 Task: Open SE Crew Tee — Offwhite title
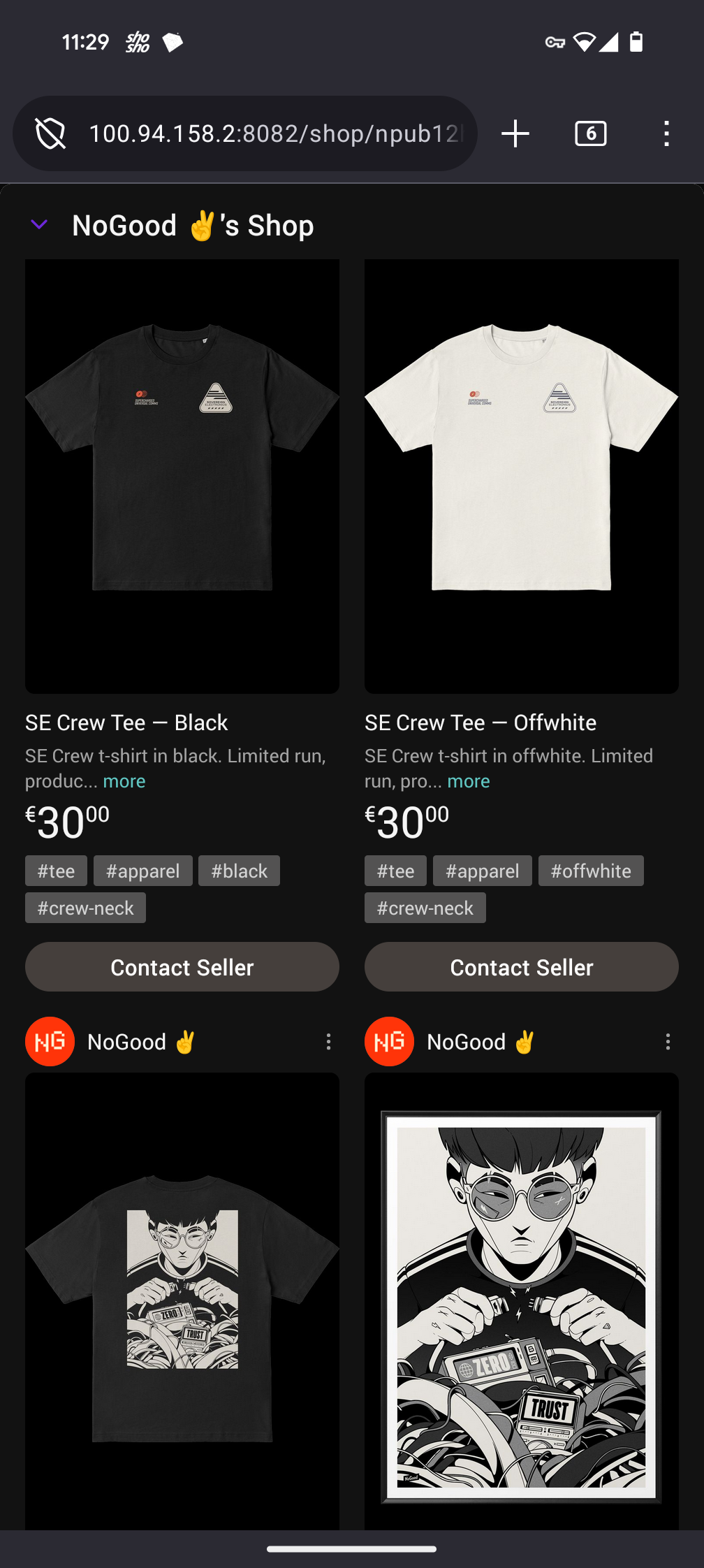(x=481, y=723)
